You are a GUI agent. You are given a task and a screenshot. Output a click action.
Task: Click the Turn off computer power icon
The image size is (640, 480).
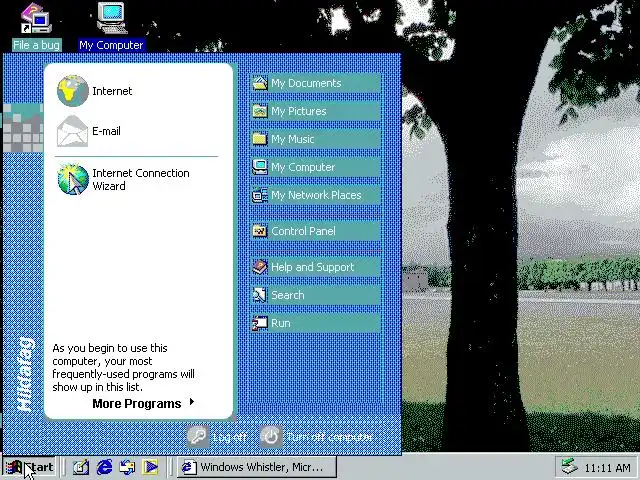click(271, 436)
